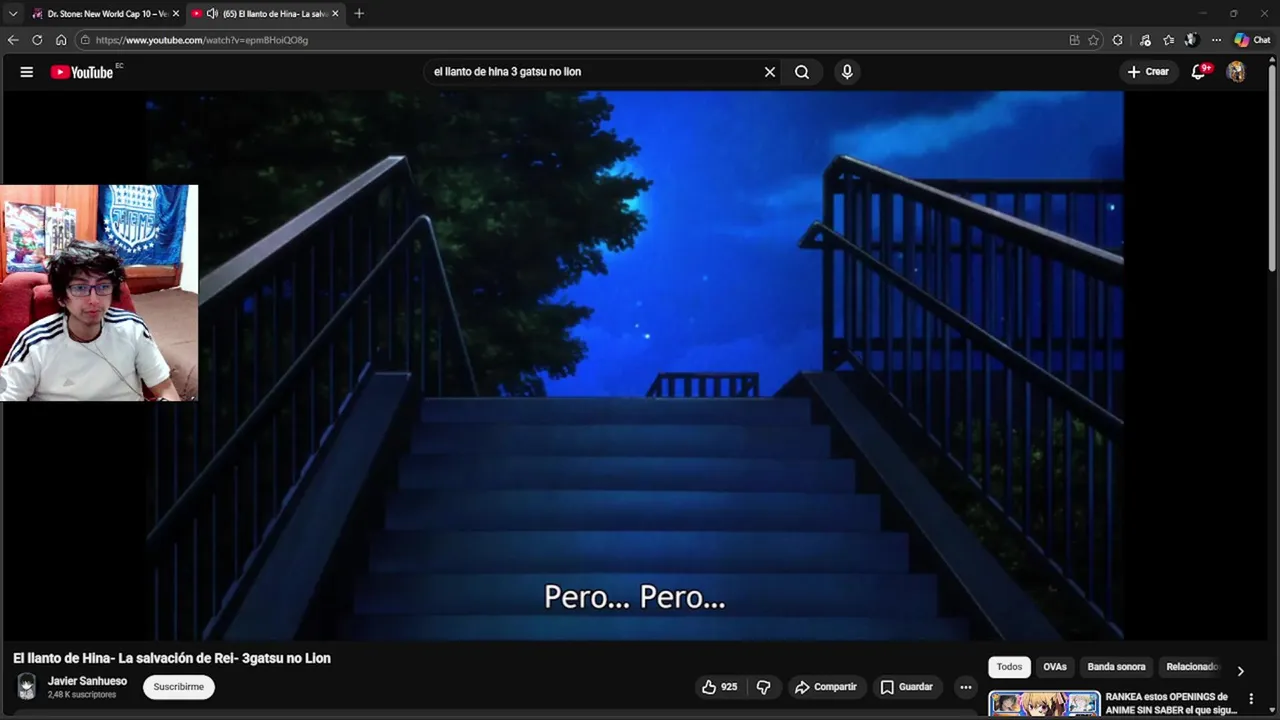
Task: Share video with Compartir button
Action: click(826, 687)
